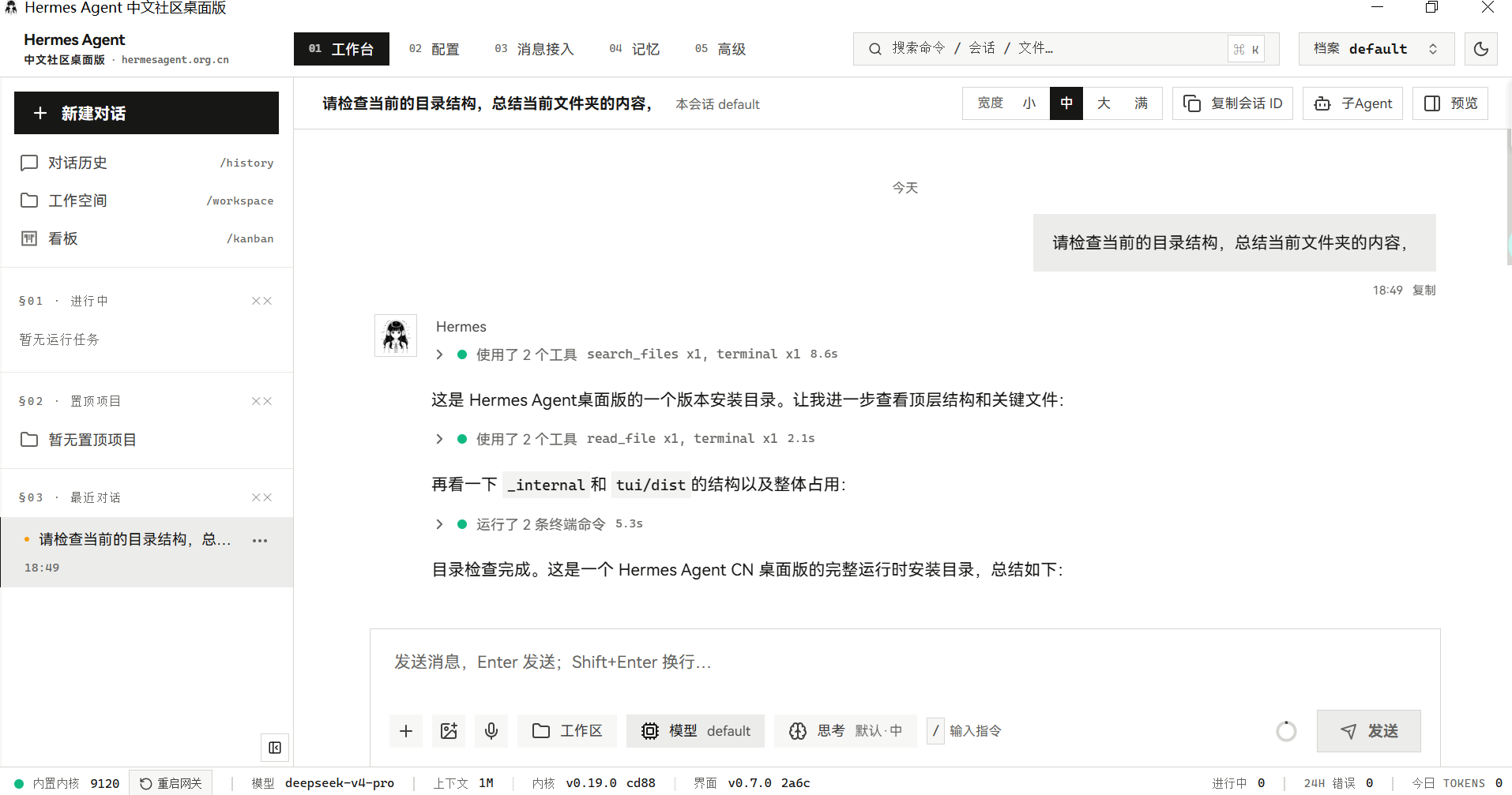The image size is (1512, 795).
Task: Start a new chat with 新建对话
Action: coord(147,113)
